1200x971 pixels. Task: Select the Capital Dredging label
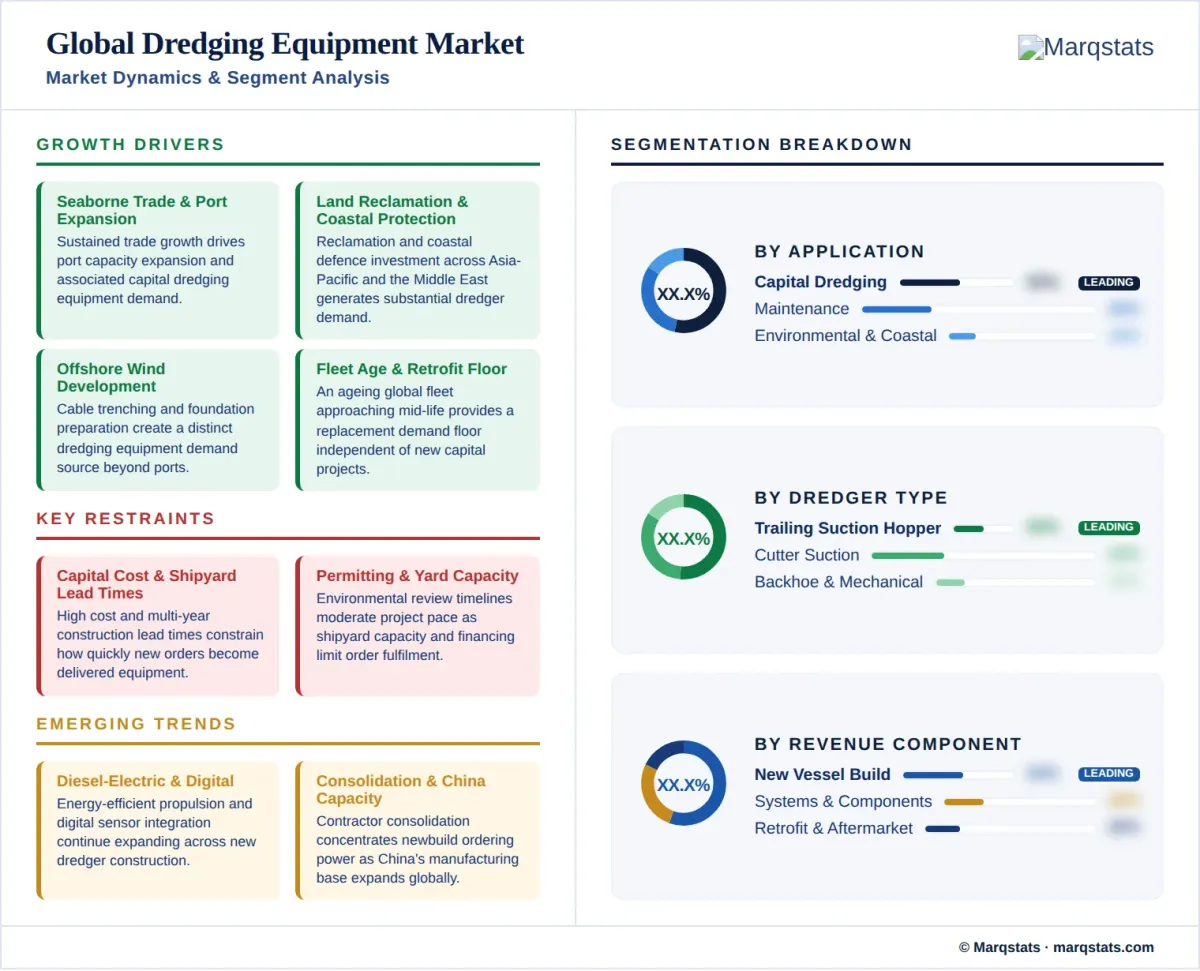[821, 282]
